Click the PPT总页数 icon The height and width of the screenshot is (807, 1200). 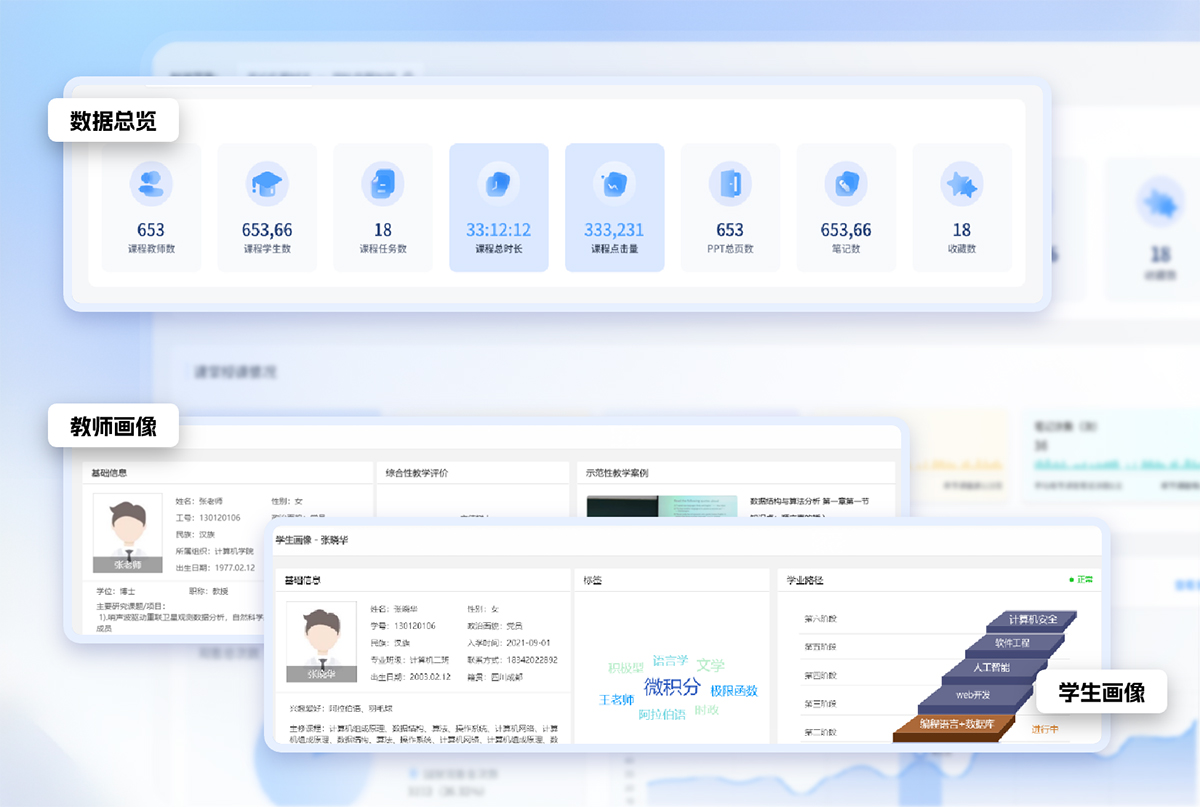coord(730,184)
